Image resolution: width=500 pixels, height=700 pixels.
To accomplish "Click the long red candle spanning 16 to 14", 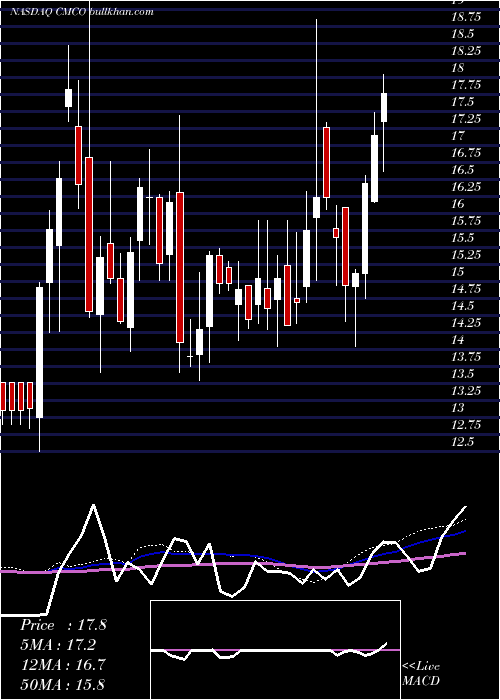I will [180, 267].
